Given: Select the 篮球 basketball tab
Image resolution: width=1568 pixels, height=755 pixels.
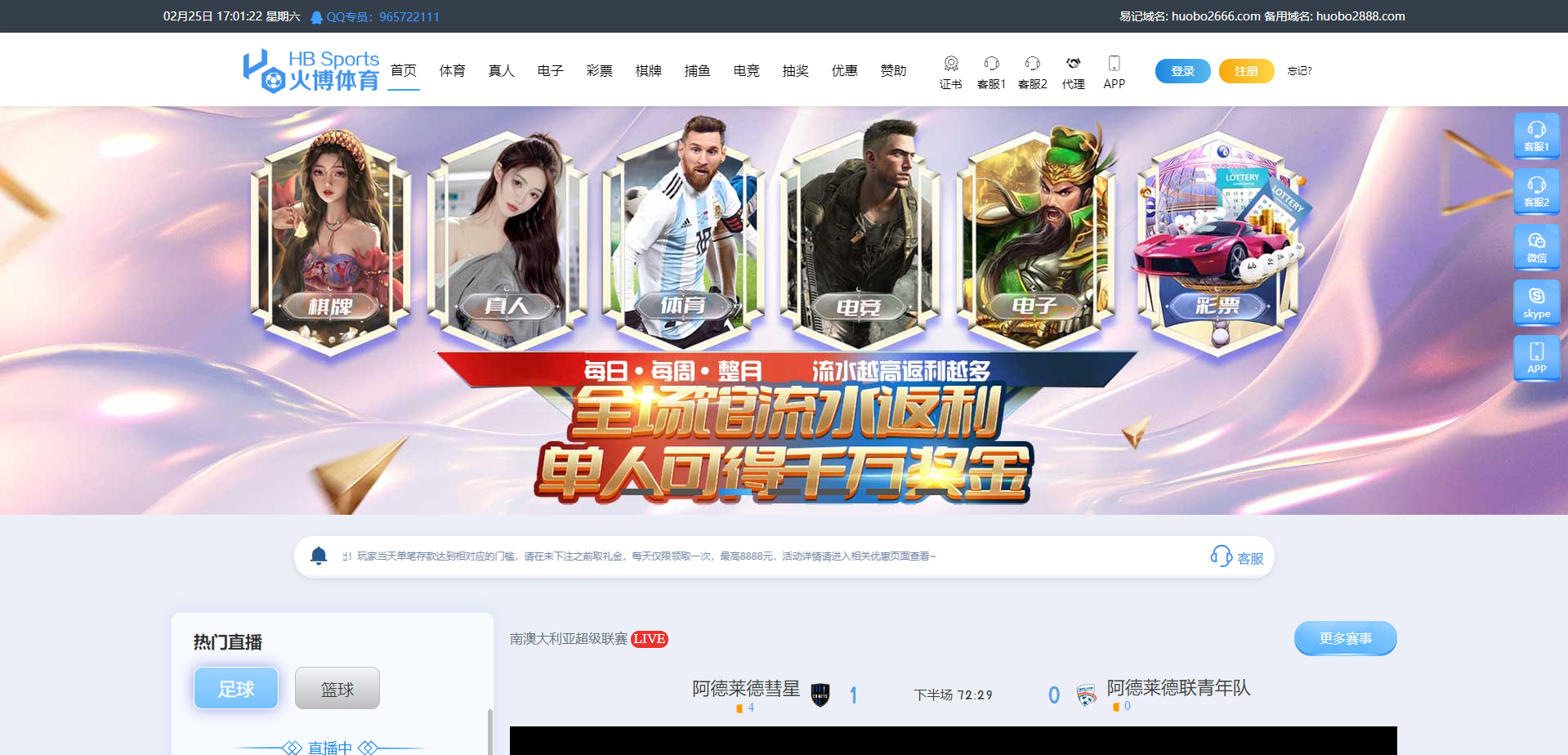Looking at the screenshot, I should pos(337,688).
